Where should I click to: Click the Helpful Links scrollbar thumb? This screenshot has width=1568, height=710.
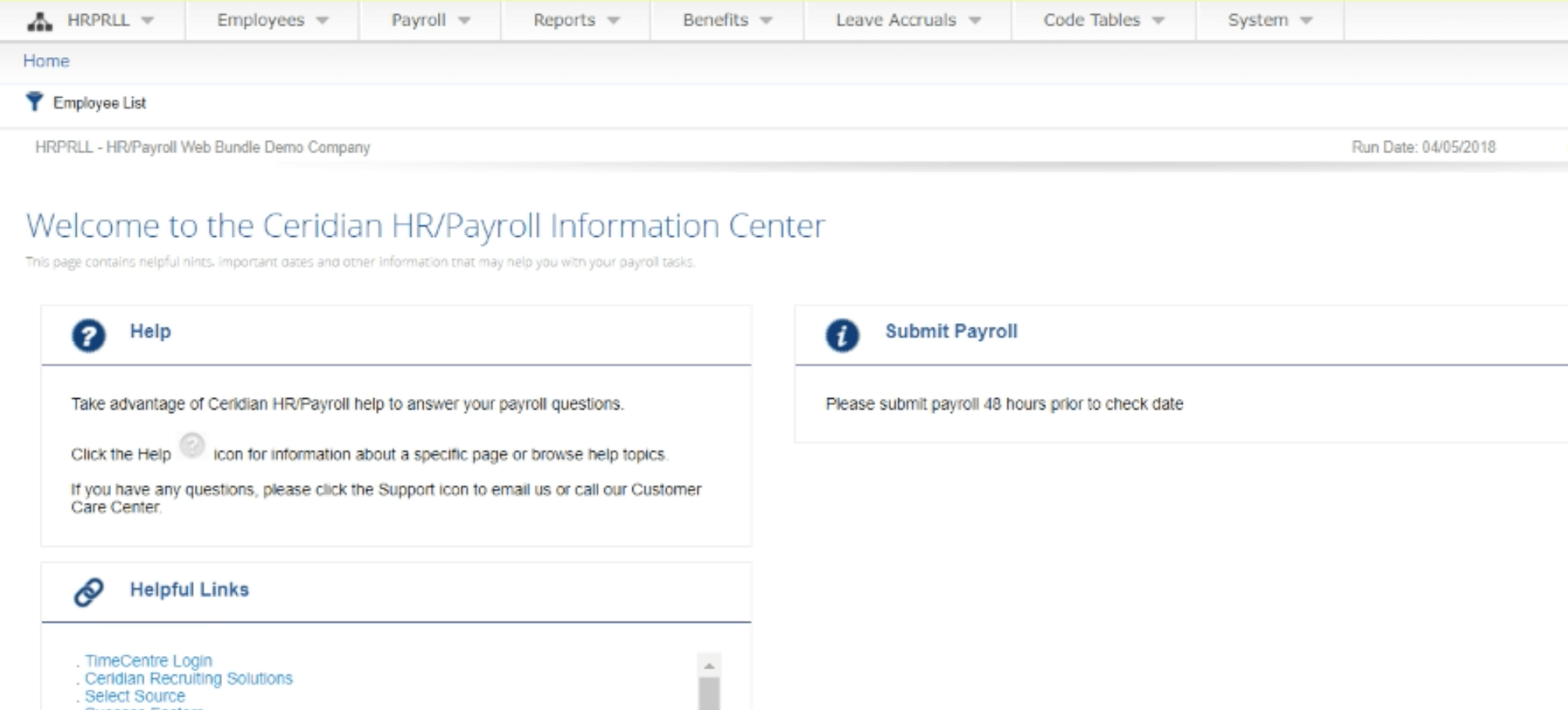tap(709, 694)
